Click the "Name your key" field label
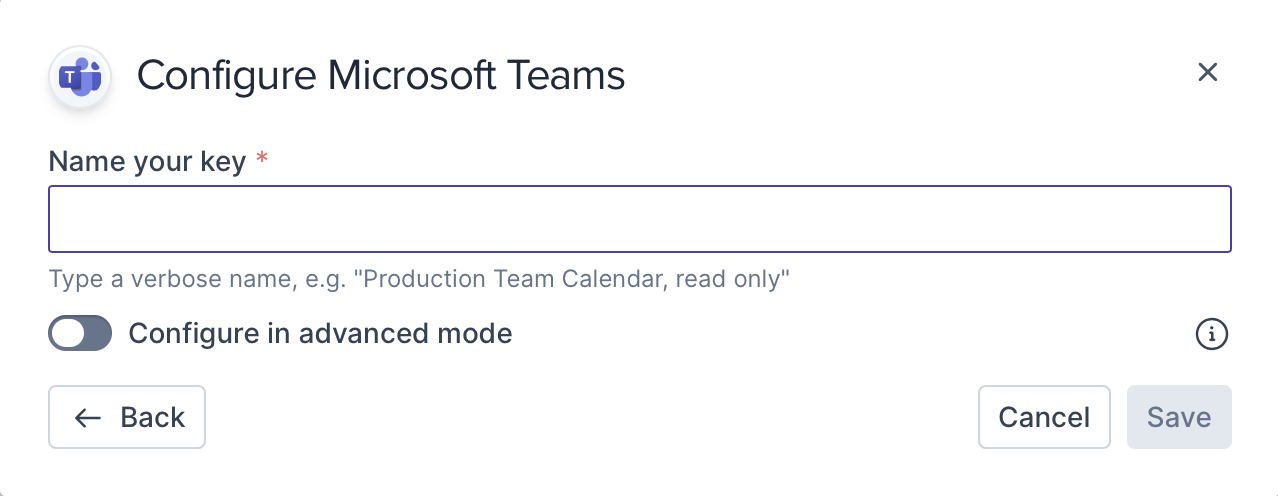 click(147, 161)
